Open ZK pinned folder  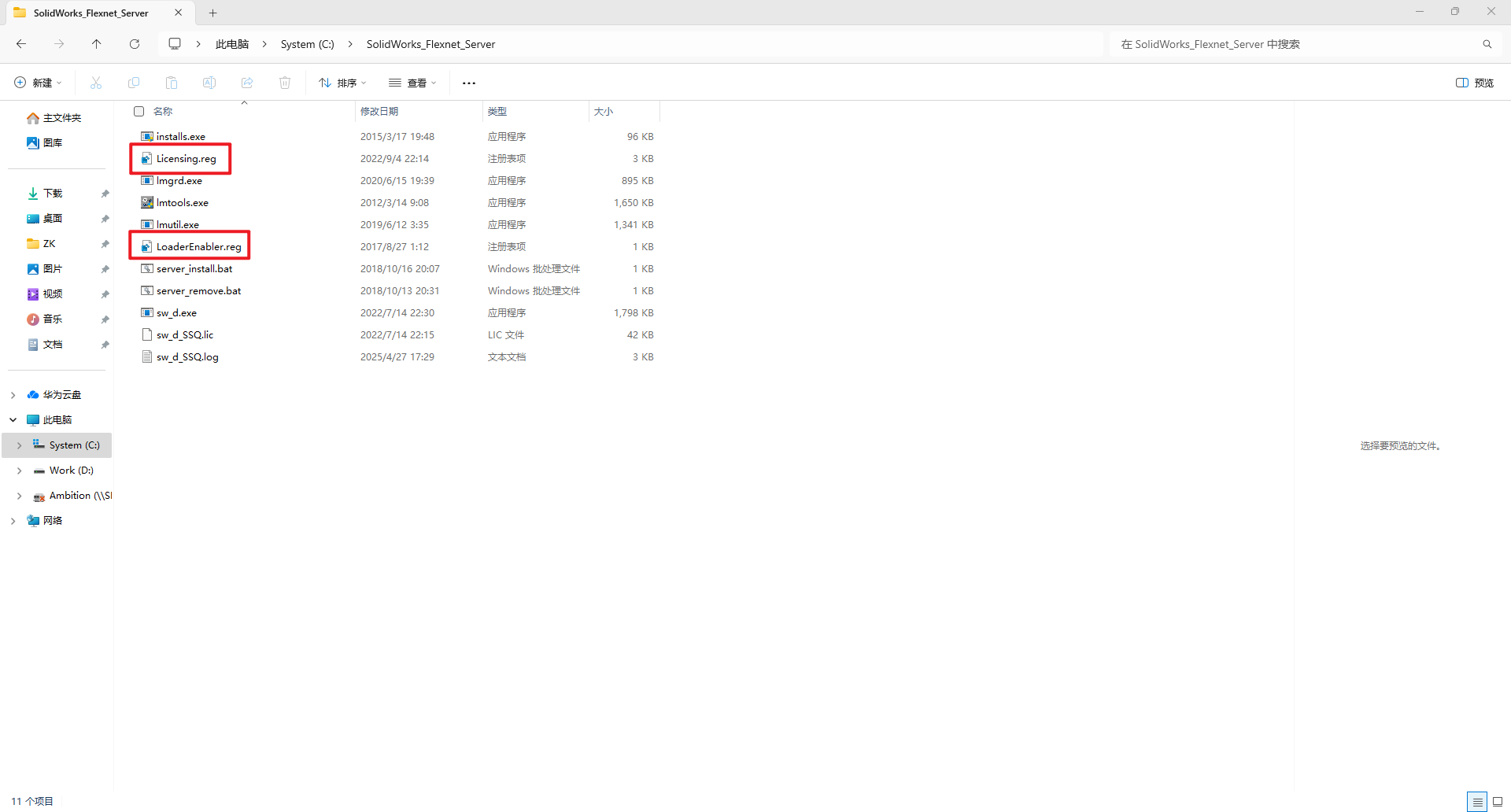(x=42, y=244)
